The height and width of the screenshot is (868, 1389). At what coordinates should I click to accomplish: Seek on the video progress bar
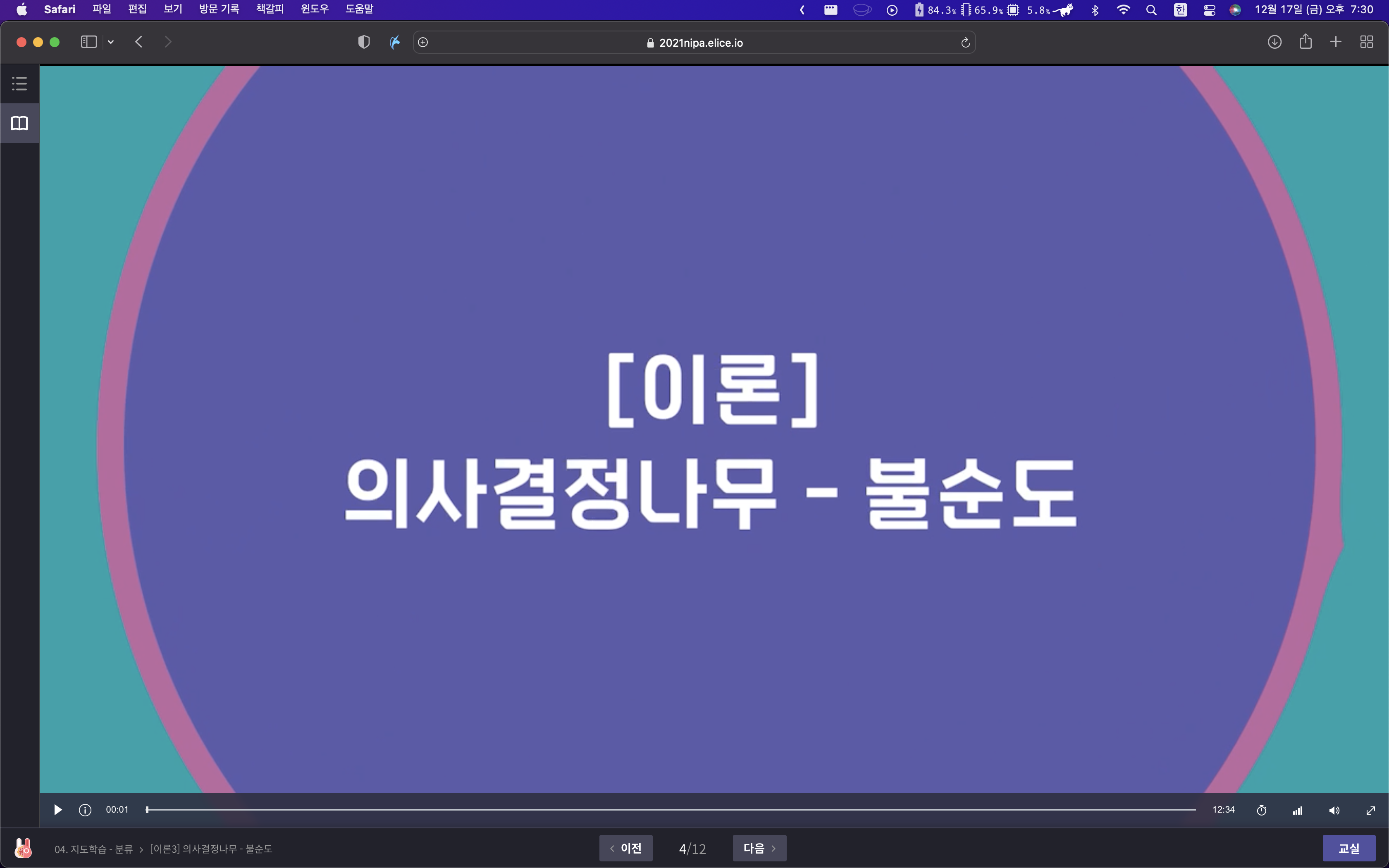coord(671,809)
